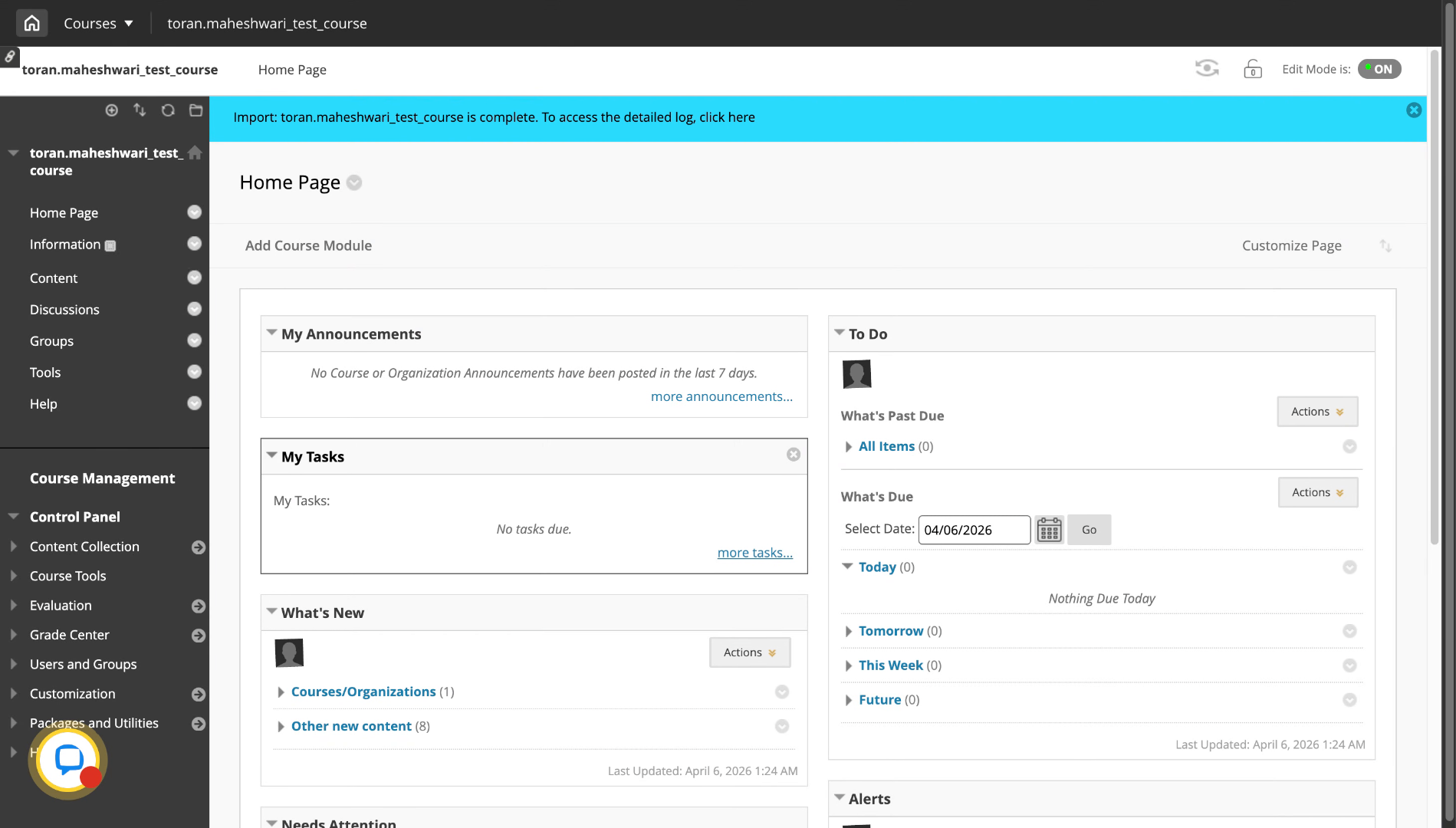Image resolution: width=1456 pixels, height=828 pixels.
Task: Open the guest access lock icon
Action: (x=1253, y=69)
